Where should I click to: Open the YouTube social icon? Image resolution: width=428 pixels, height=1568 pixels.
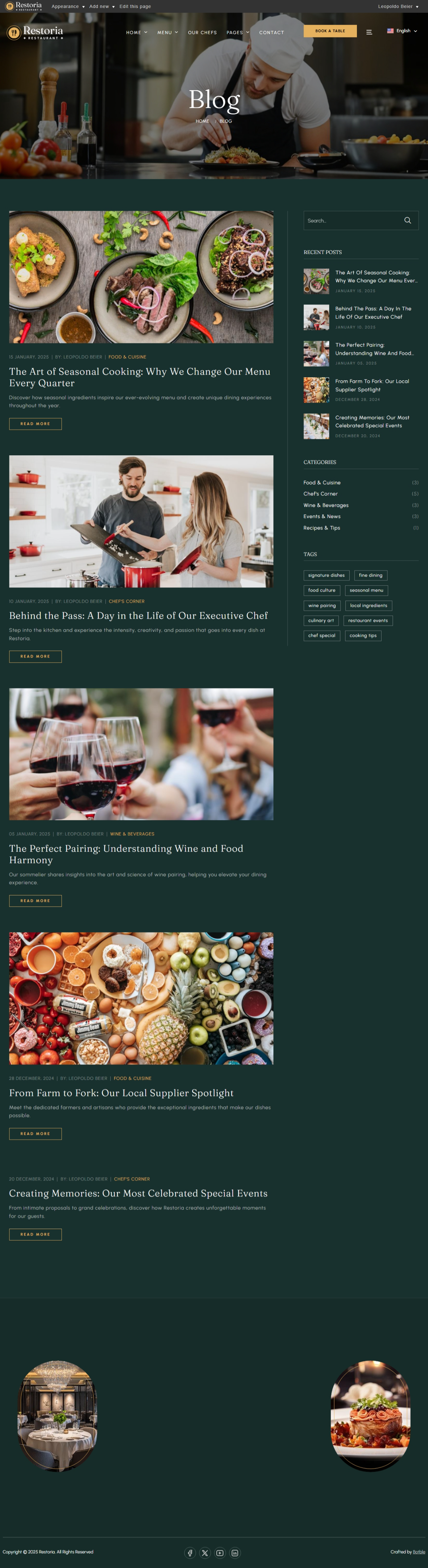220,1553
